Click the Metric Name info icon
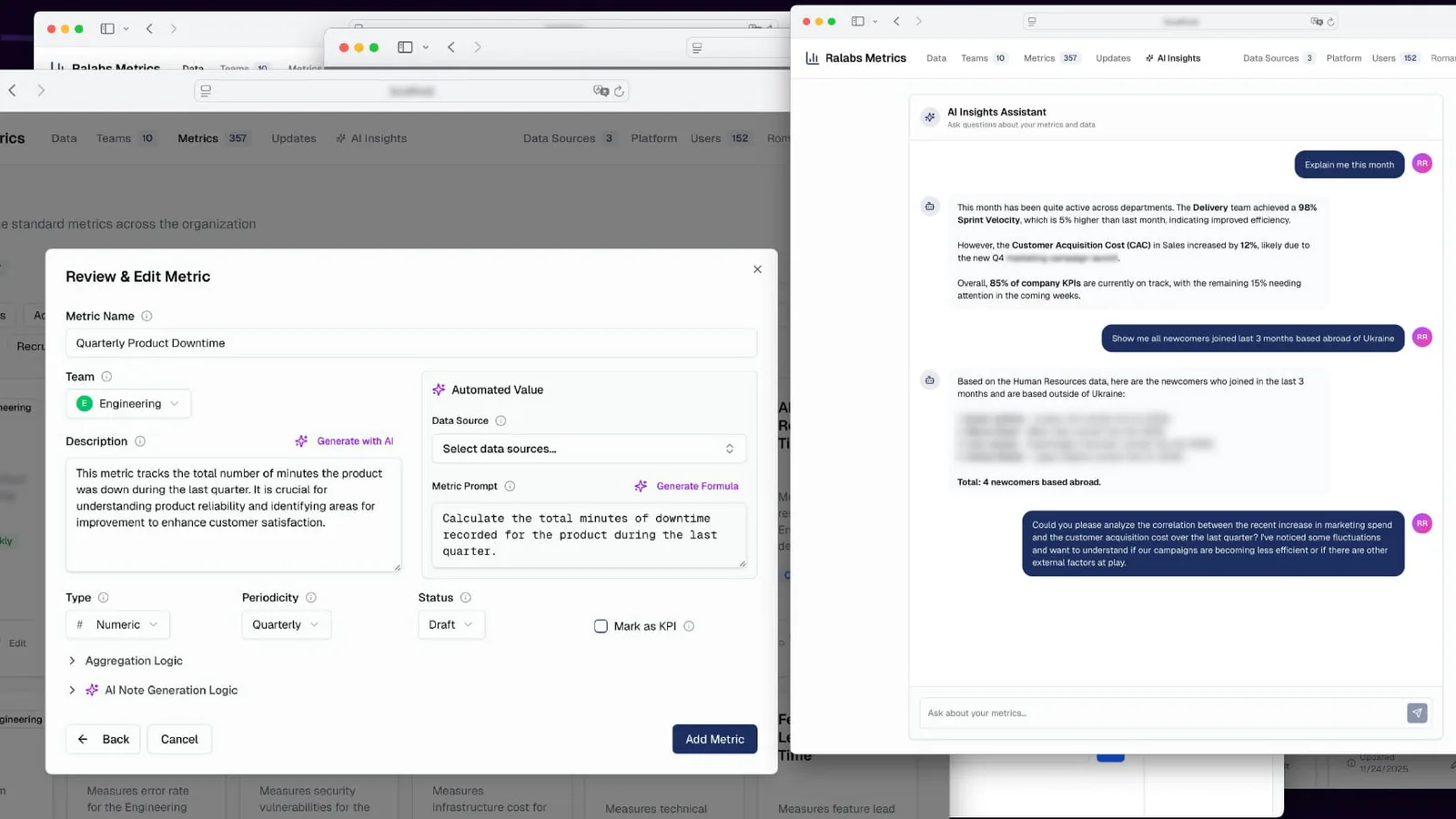This screenshot has height=819, width=1456. click(147, 317)
